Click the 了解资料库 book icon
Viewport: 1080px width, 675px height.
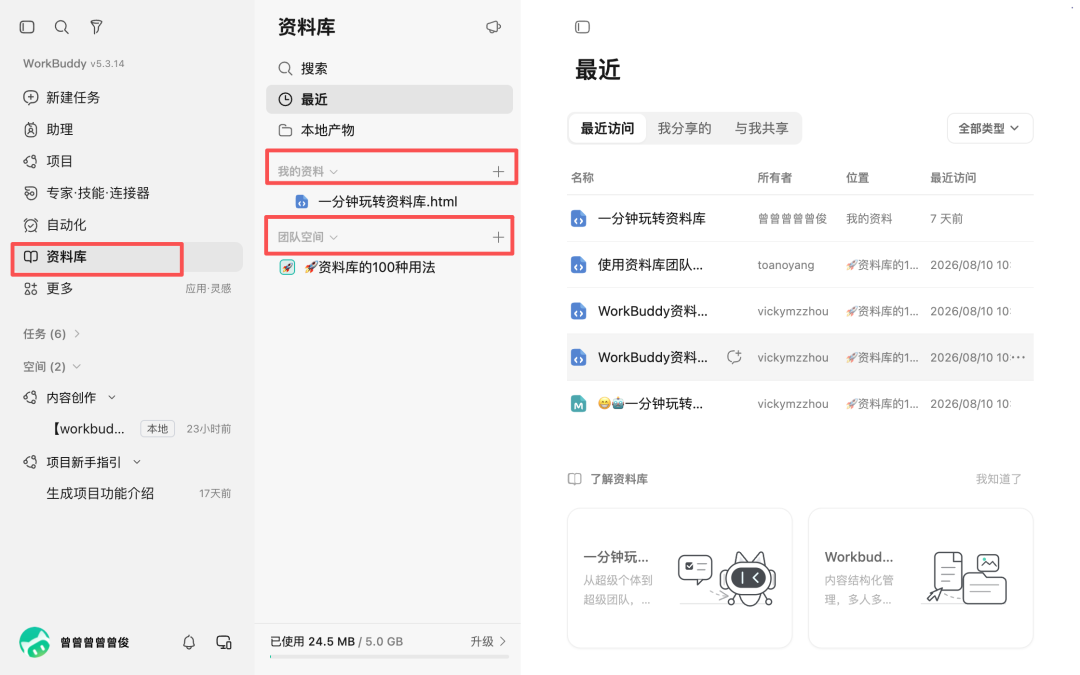coord(574,479)
